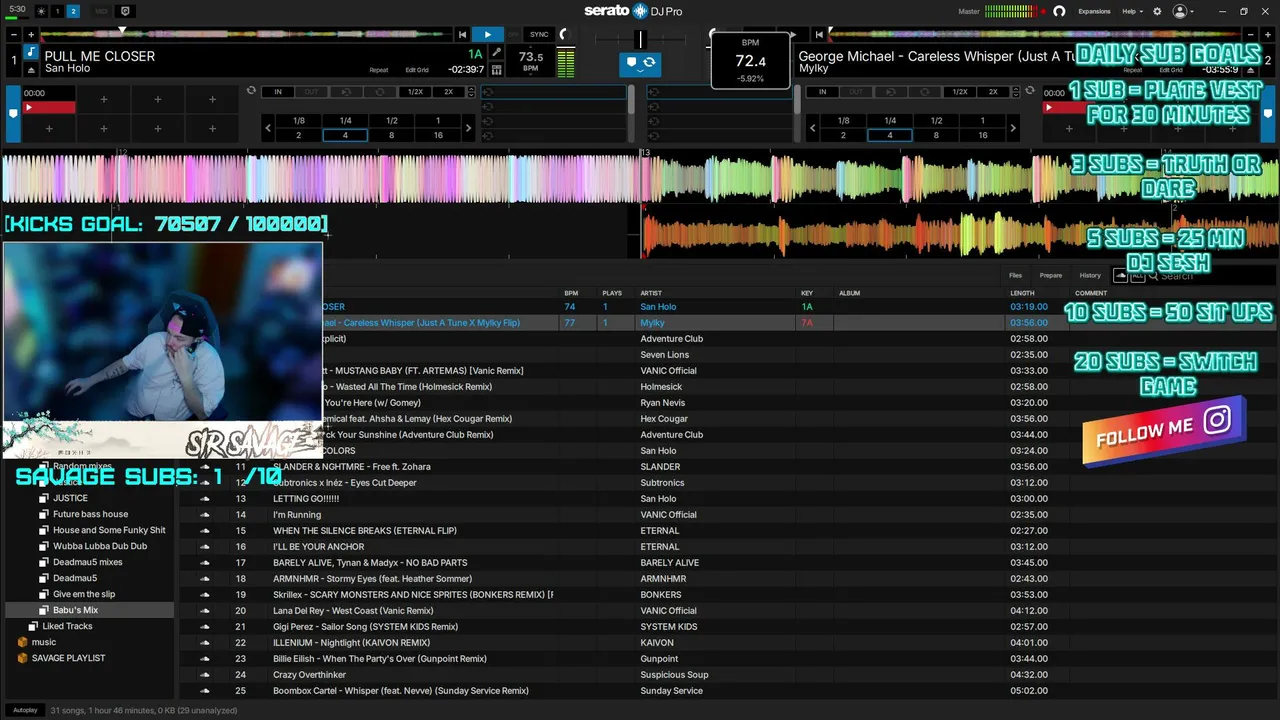The height and width of the screenshot is (720, 1280).
Task: Zoom out deck 1 overview with minus
Action: point(16,34)
